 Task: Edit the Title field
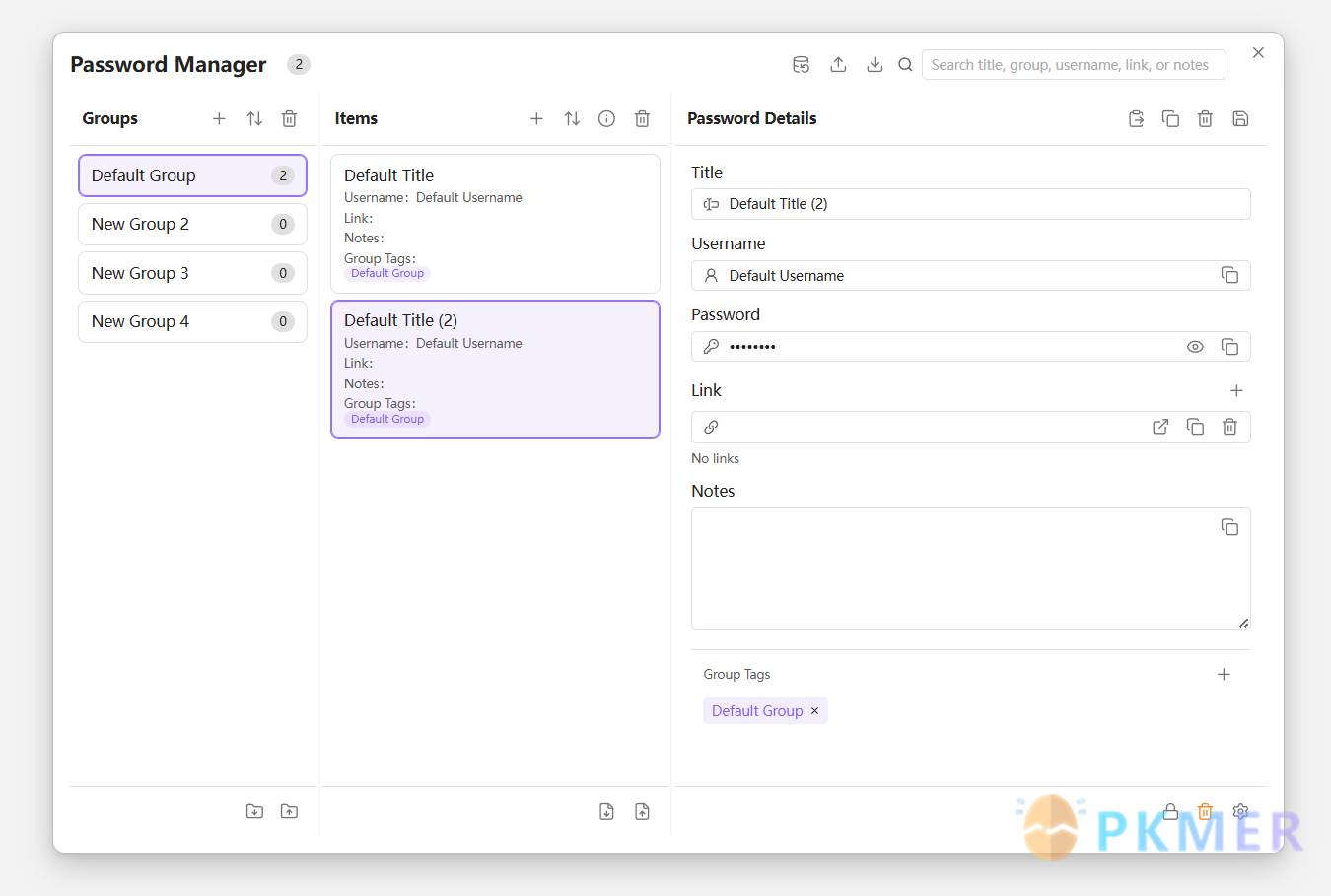point(971,204)
